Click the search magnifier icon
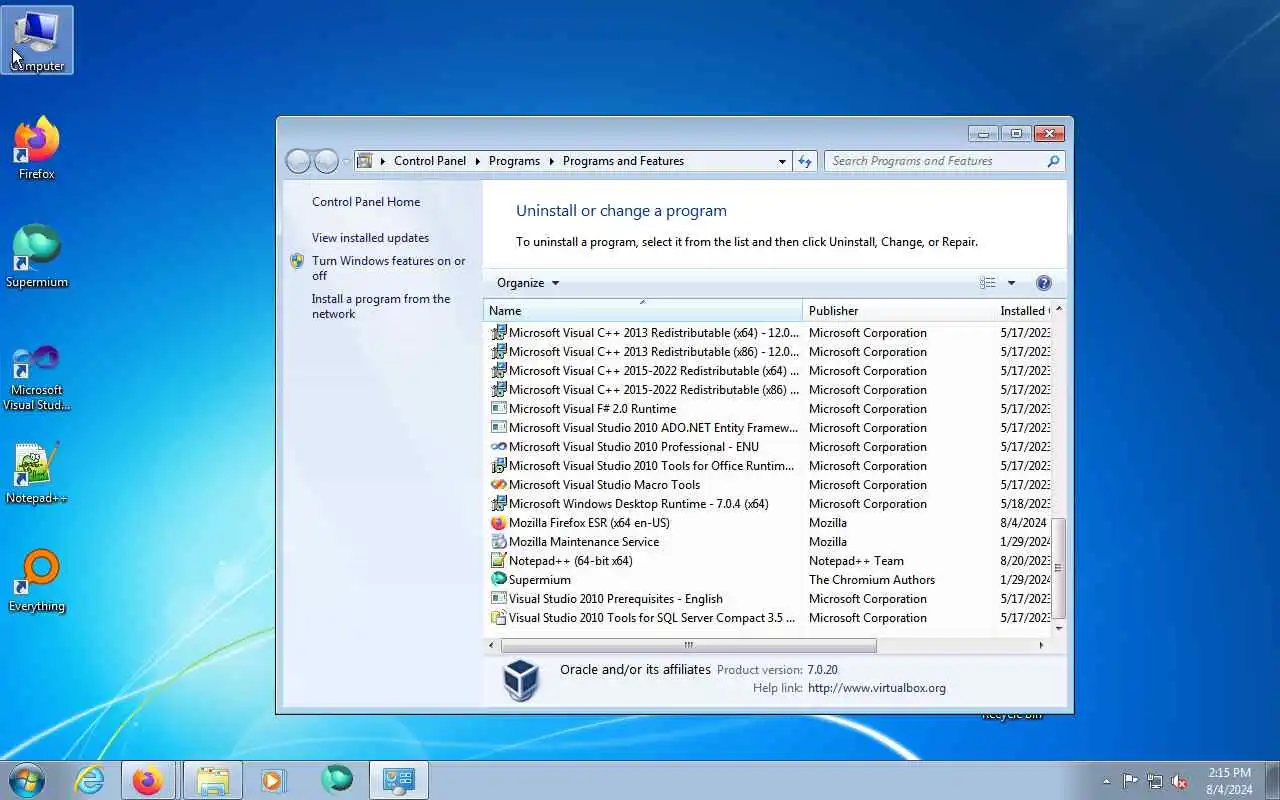The width and height of the screenshot is (1280, 800). click(x=1053, y=161)
